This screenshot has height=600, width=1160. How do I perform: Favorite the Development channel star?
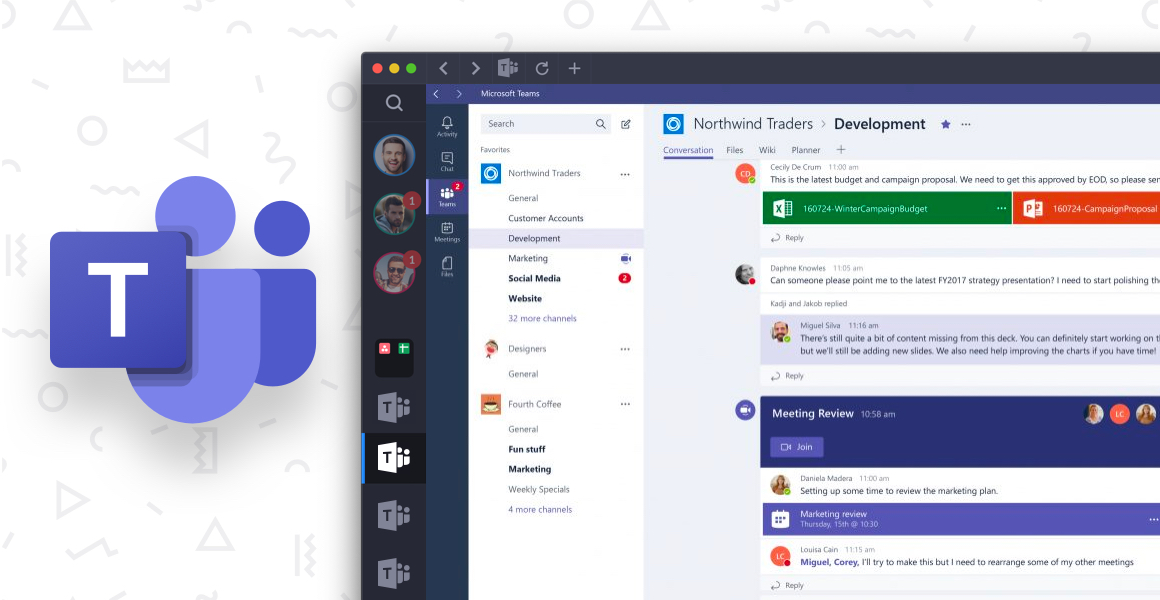coord(945,124)
